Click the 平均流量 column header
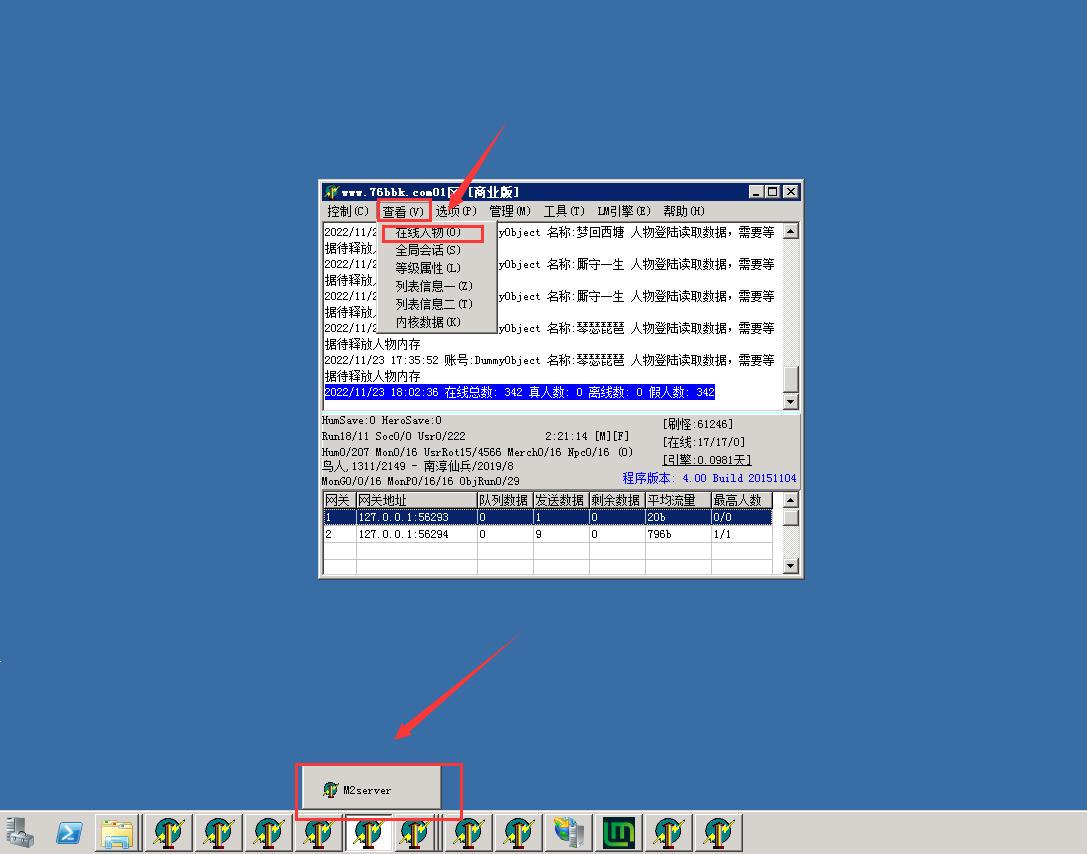 678,500
